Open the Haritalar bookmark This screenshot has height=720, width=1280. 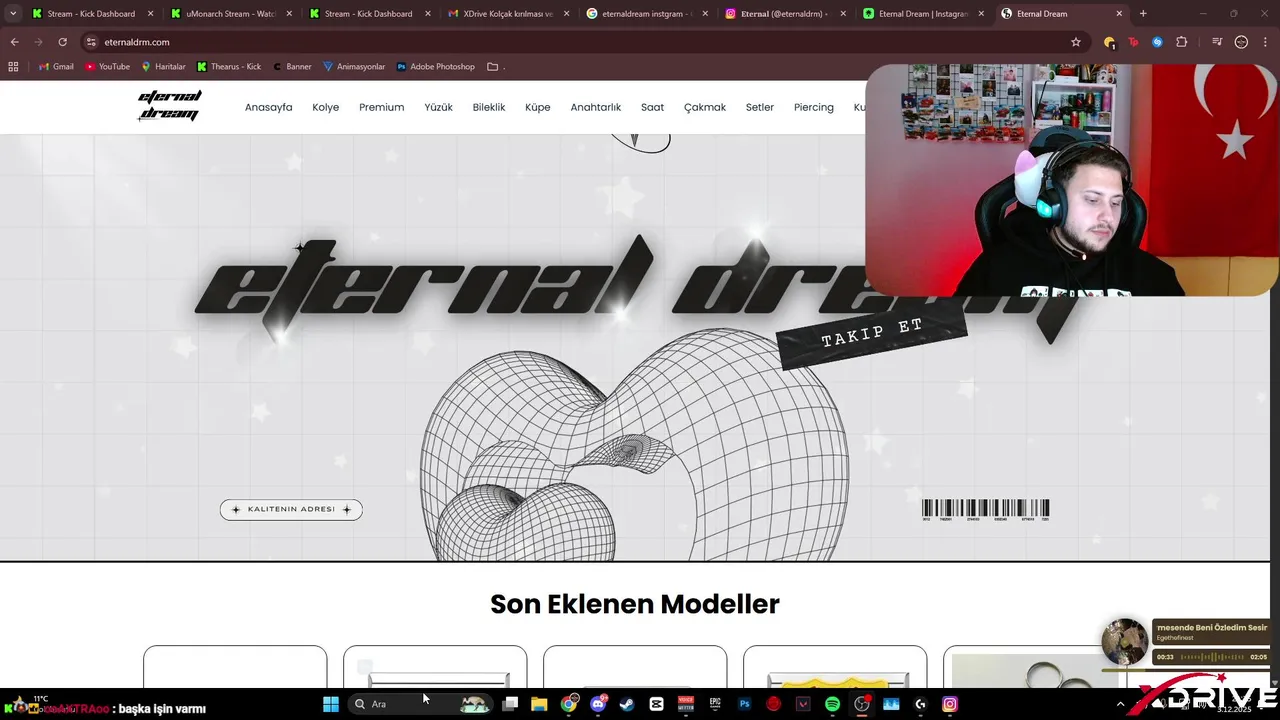tap(163, 66)
